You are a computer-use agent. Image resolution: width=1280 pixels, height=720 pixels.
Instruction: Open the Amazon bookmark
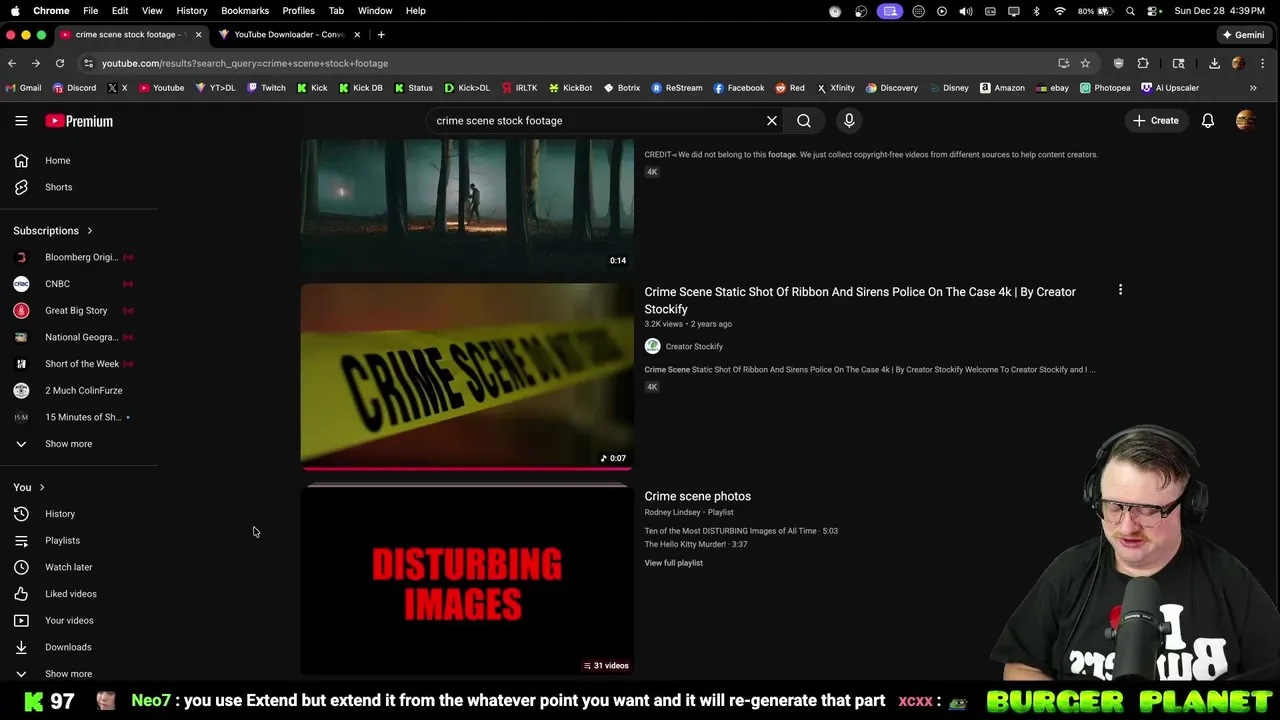coord(1002,88)
